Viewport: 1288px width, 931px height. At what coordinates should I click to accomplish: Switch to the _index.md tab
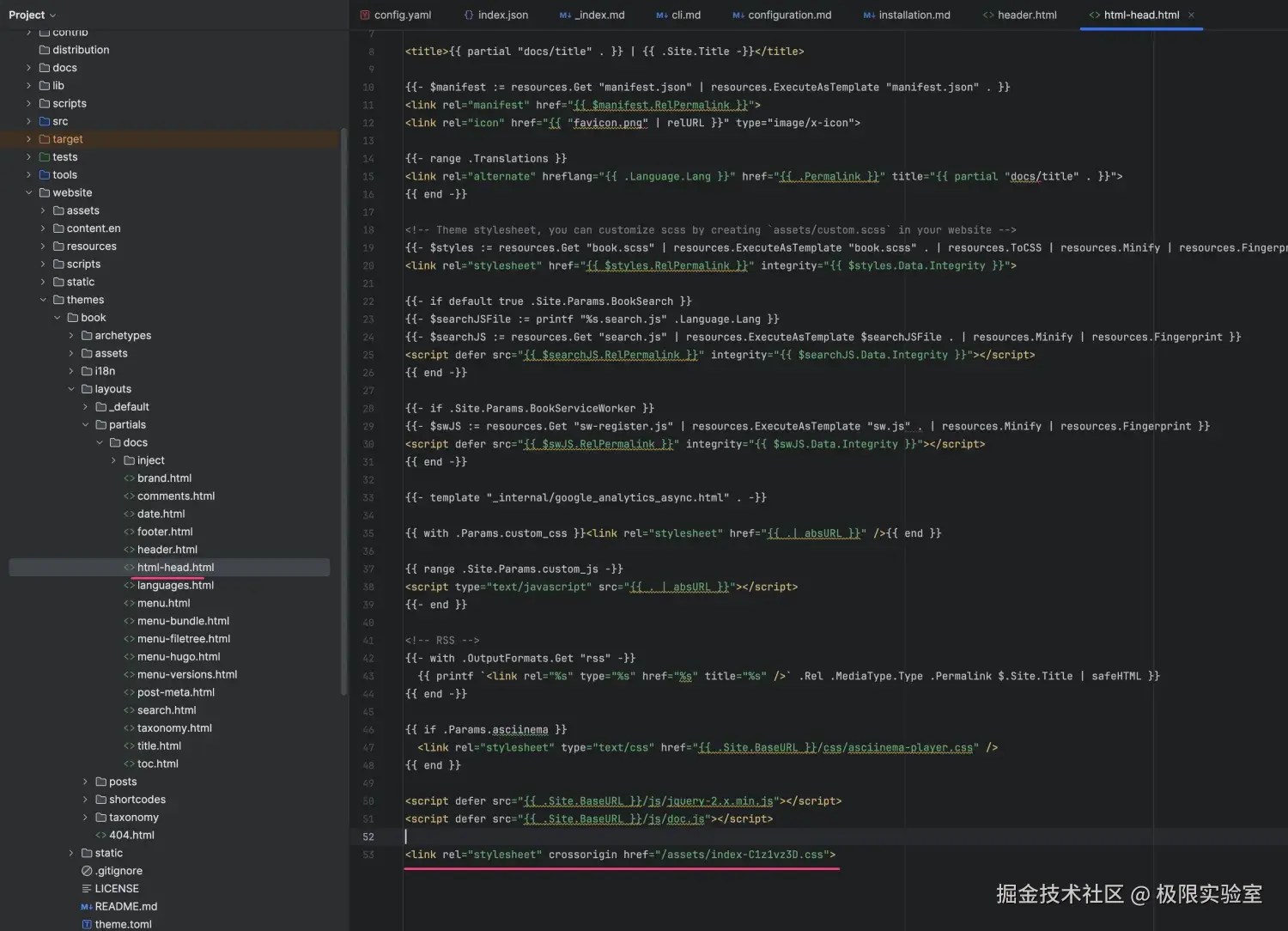(x=592, y=15)
